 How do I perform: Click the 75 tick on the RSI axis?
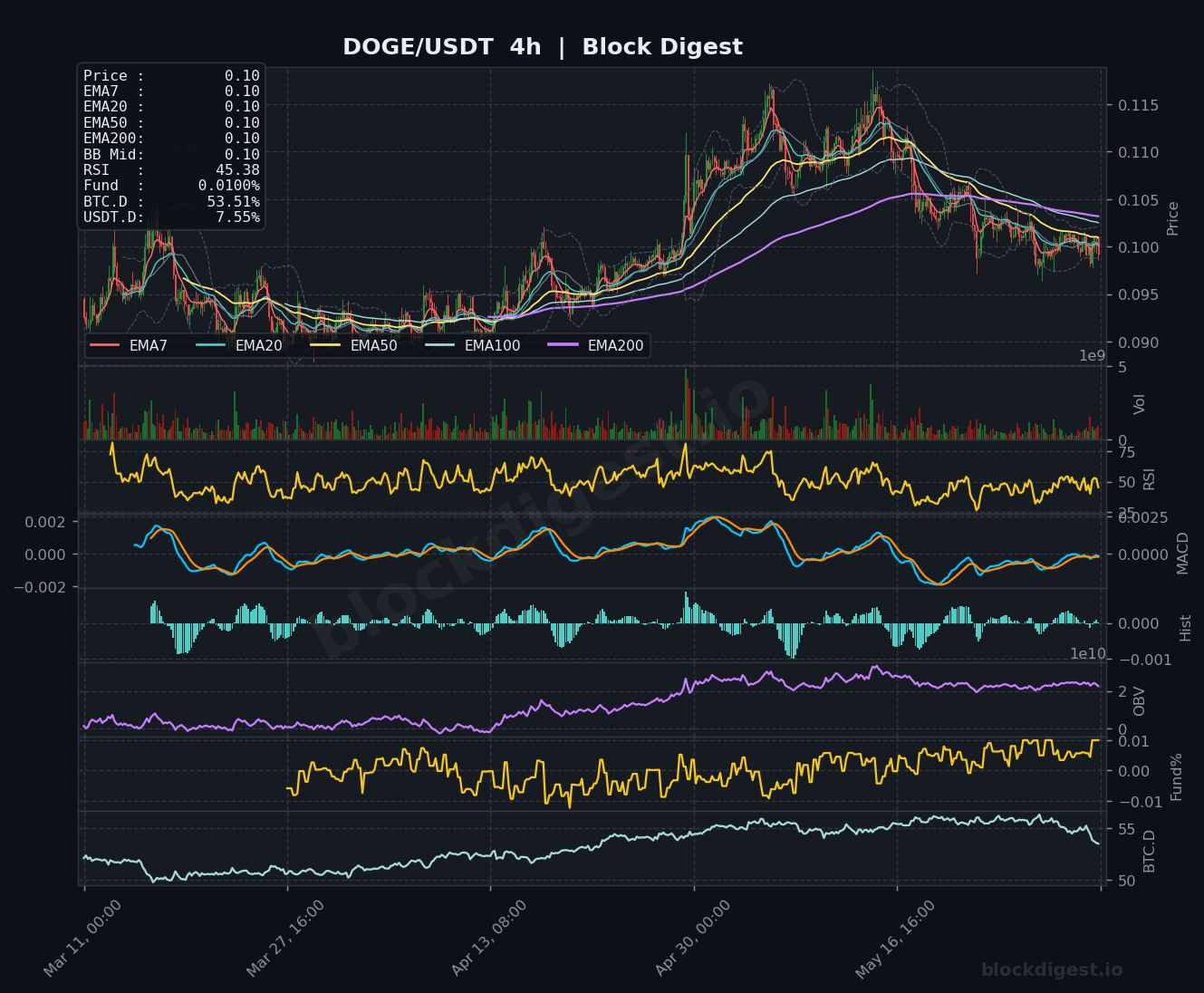pyautogui.click(x=1127, y=452)
